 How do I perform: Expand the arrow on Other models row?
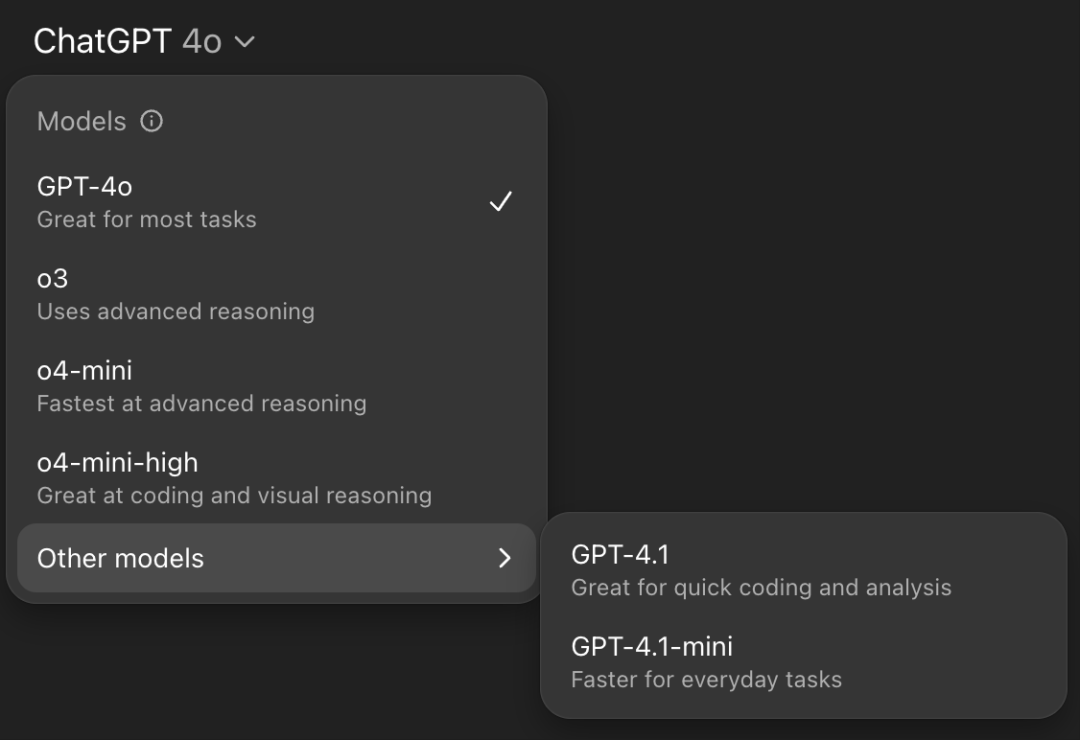[x=504, y=558]
